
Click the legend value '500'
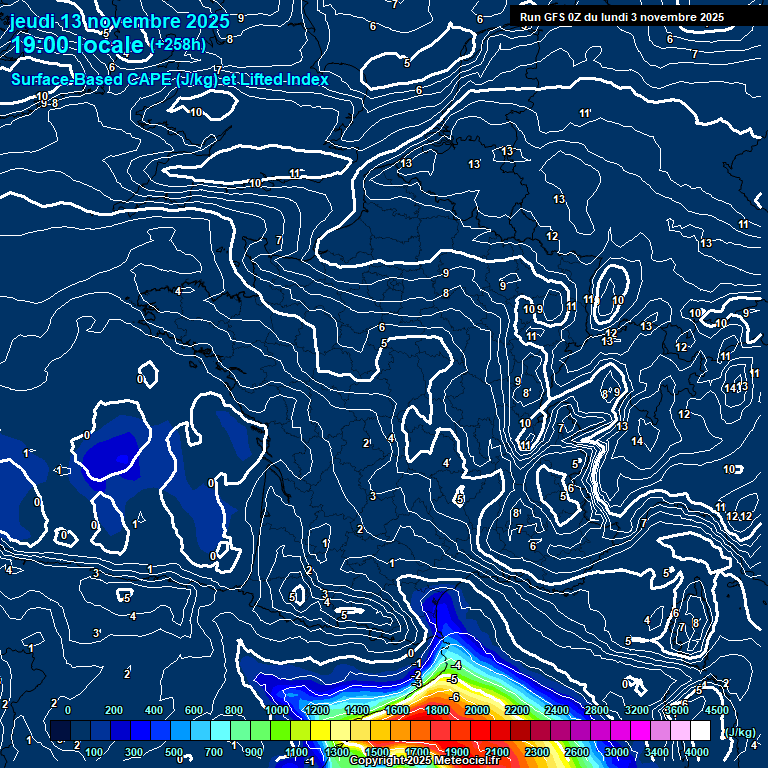(174, 752)
